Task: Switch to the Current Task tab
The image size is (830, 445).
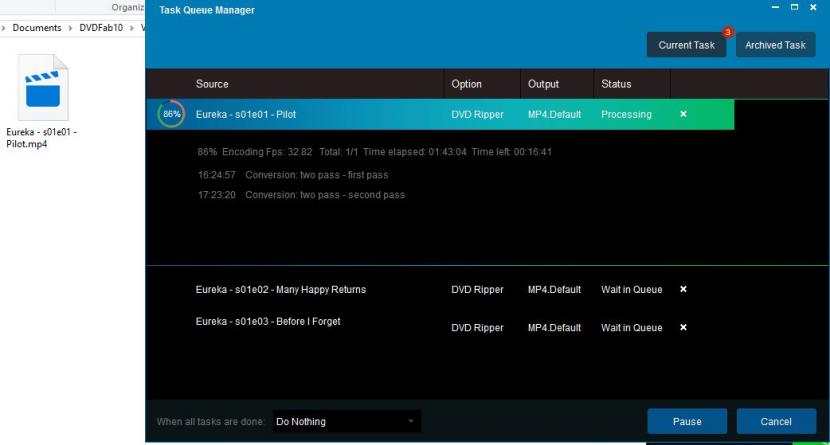Action: pos(686,45)
